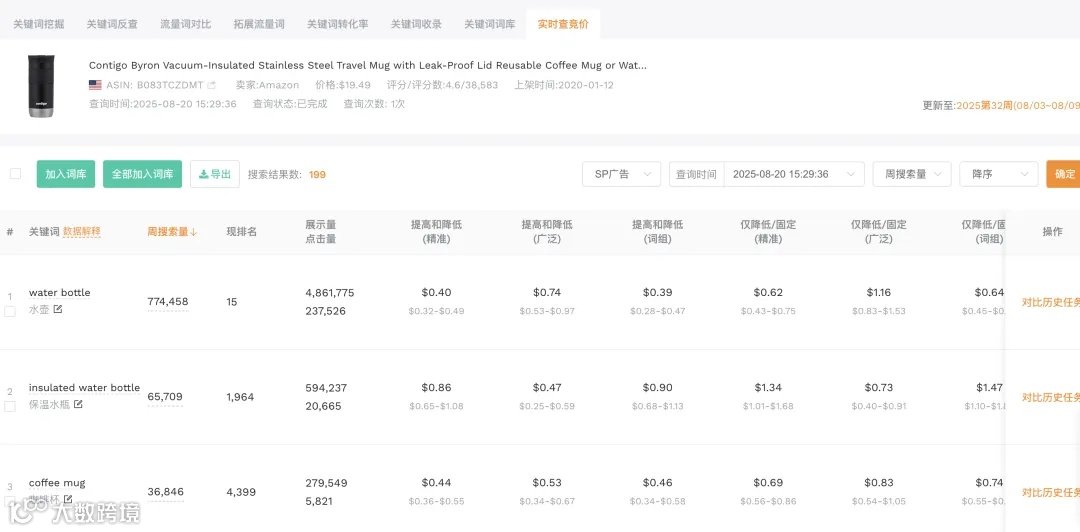
Task: Click the 加入词库 button
Action: [x=65, y=174]
